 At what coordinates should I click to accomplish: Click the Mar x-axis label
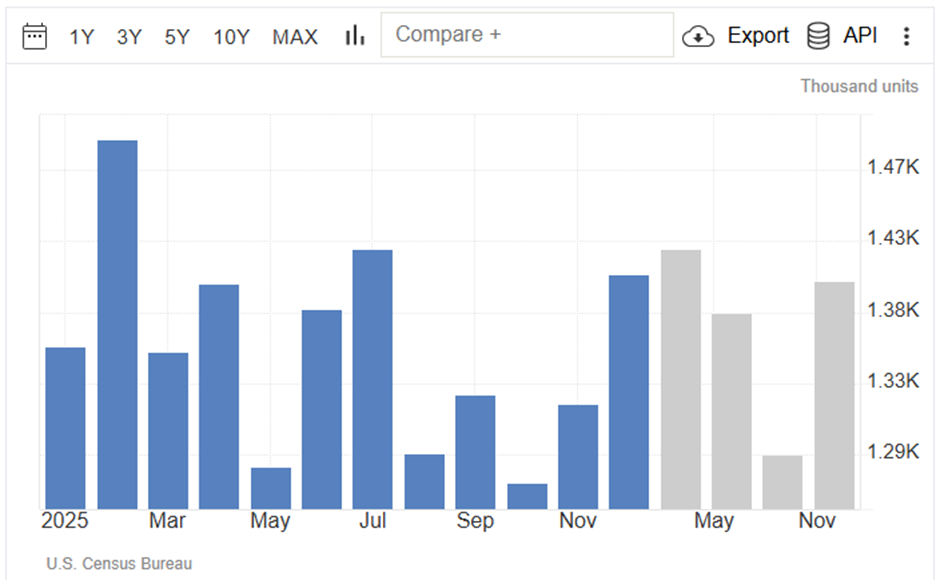pyautogui.click(x=167, y=521)
